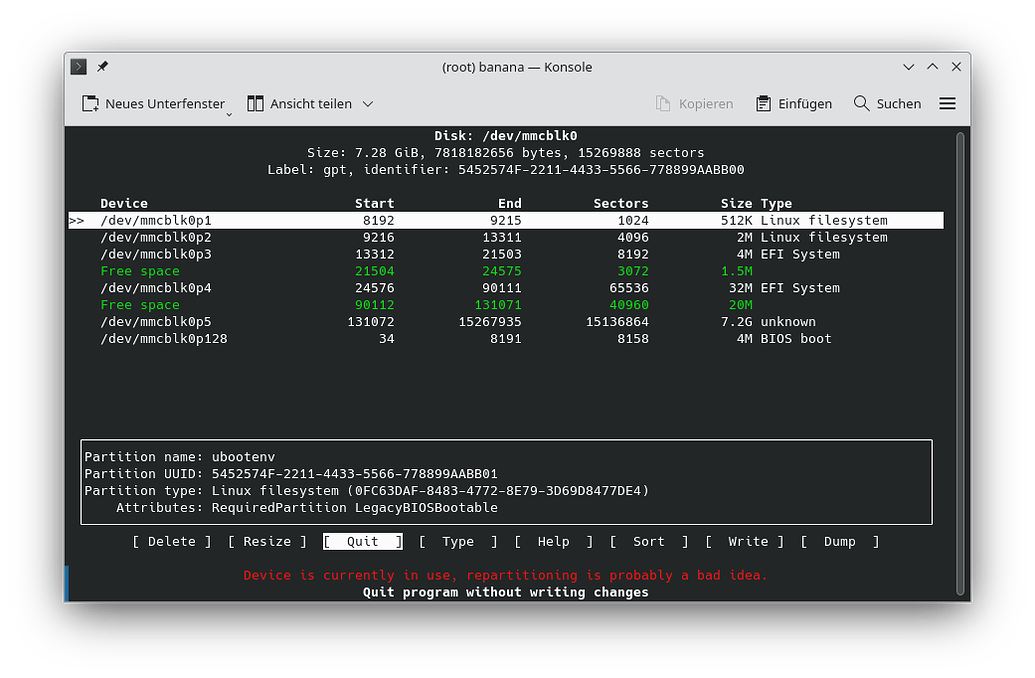Screen dimensions: 1035x678
Task: Select the Write option
Action: pyautogui.click(x=746, y=541)
